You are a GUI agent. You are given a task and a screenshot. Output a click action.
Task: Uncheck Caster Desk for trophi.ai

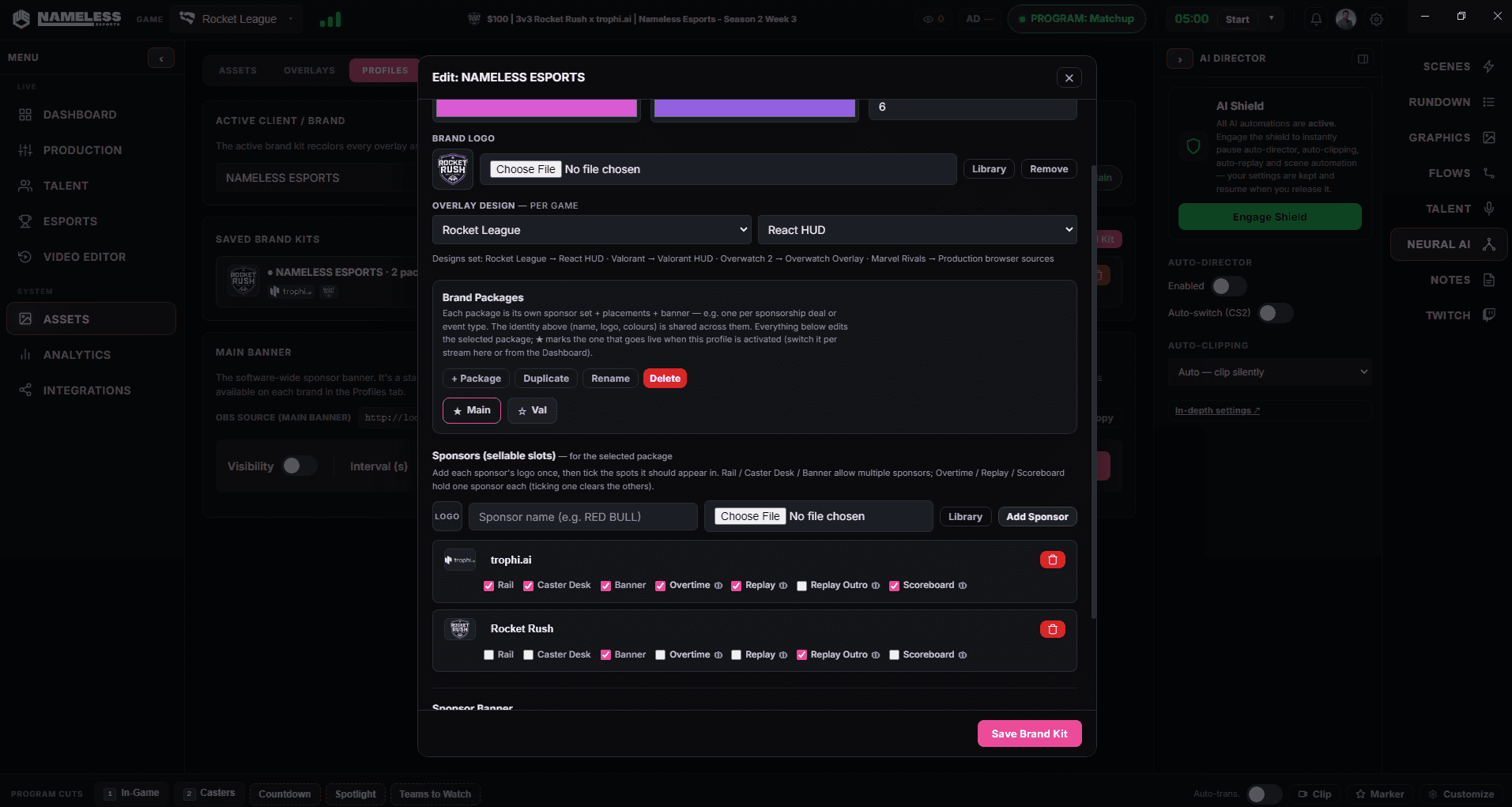click(x=529, y=586)
